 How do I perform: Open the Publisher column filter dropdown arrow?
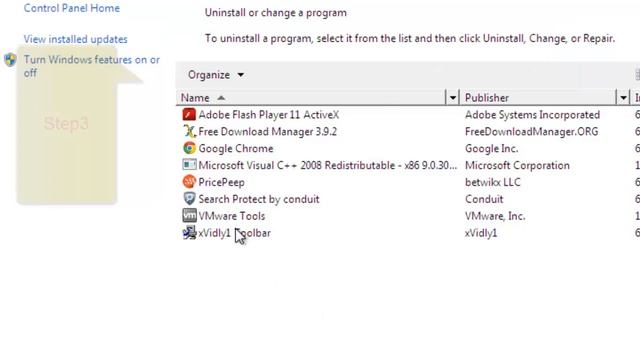(x=623, y=98)
